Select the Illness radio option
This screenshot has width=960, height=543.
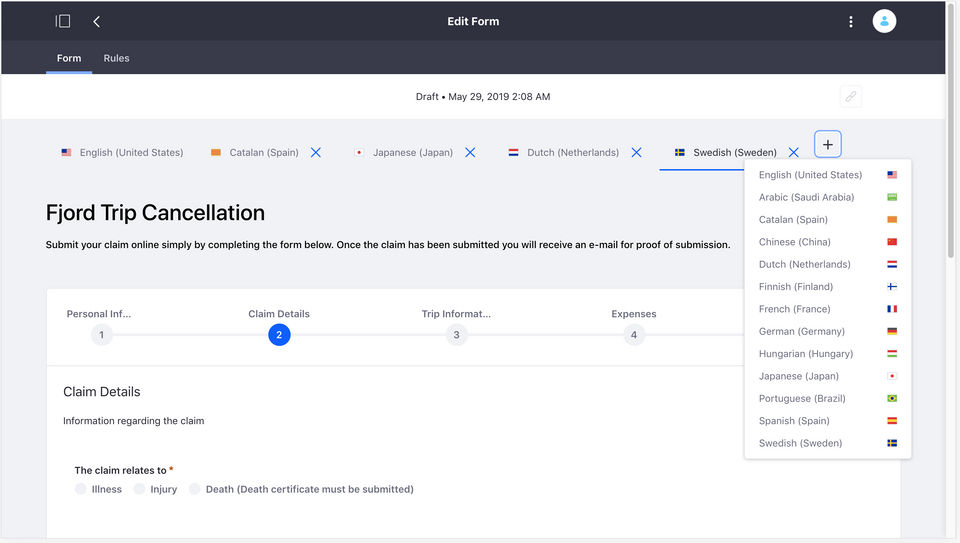click(81, 489)
